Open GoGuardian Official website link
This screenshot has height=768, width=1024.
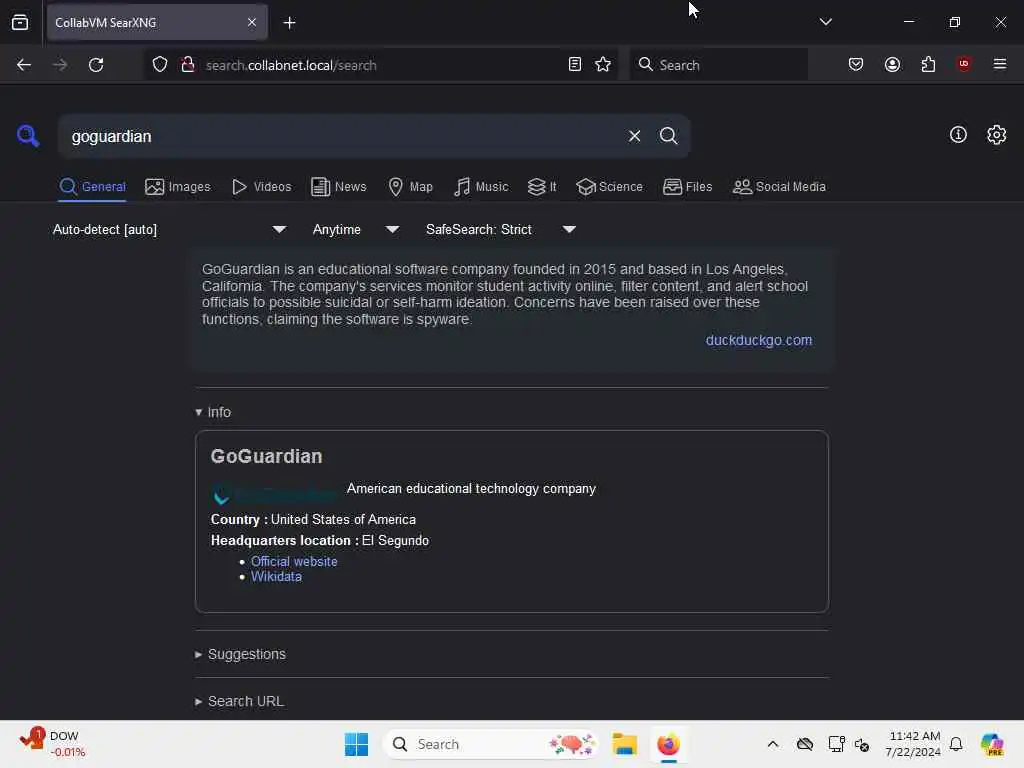(294, 562)
